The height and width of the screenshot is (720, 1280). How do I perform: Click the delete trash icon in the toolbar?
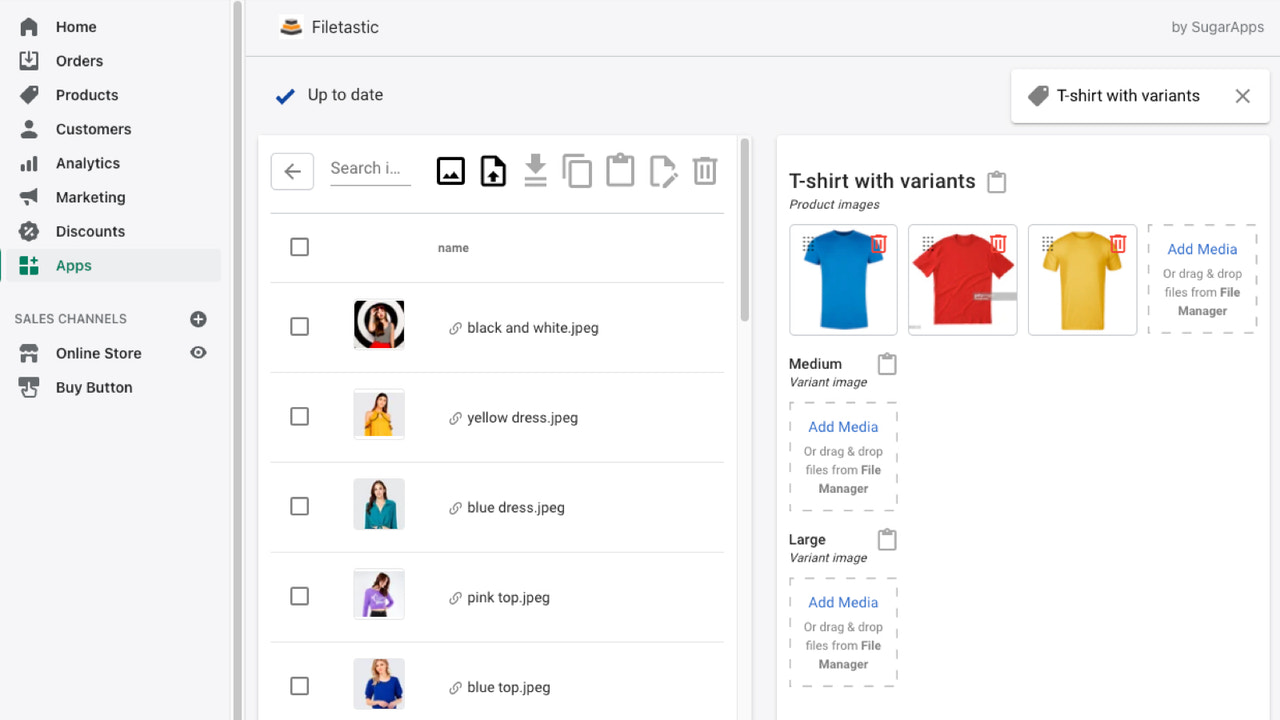point(705,170)
